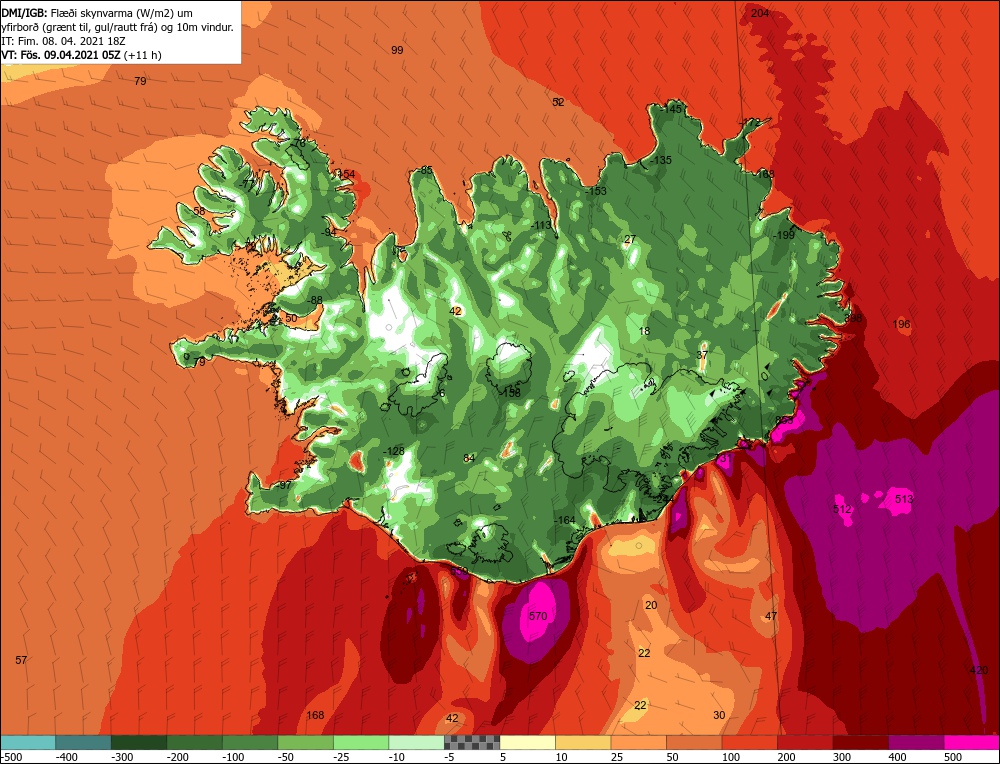
Task: Click the dark teal -400 legend swatch
Action: (x=83, y=742)
